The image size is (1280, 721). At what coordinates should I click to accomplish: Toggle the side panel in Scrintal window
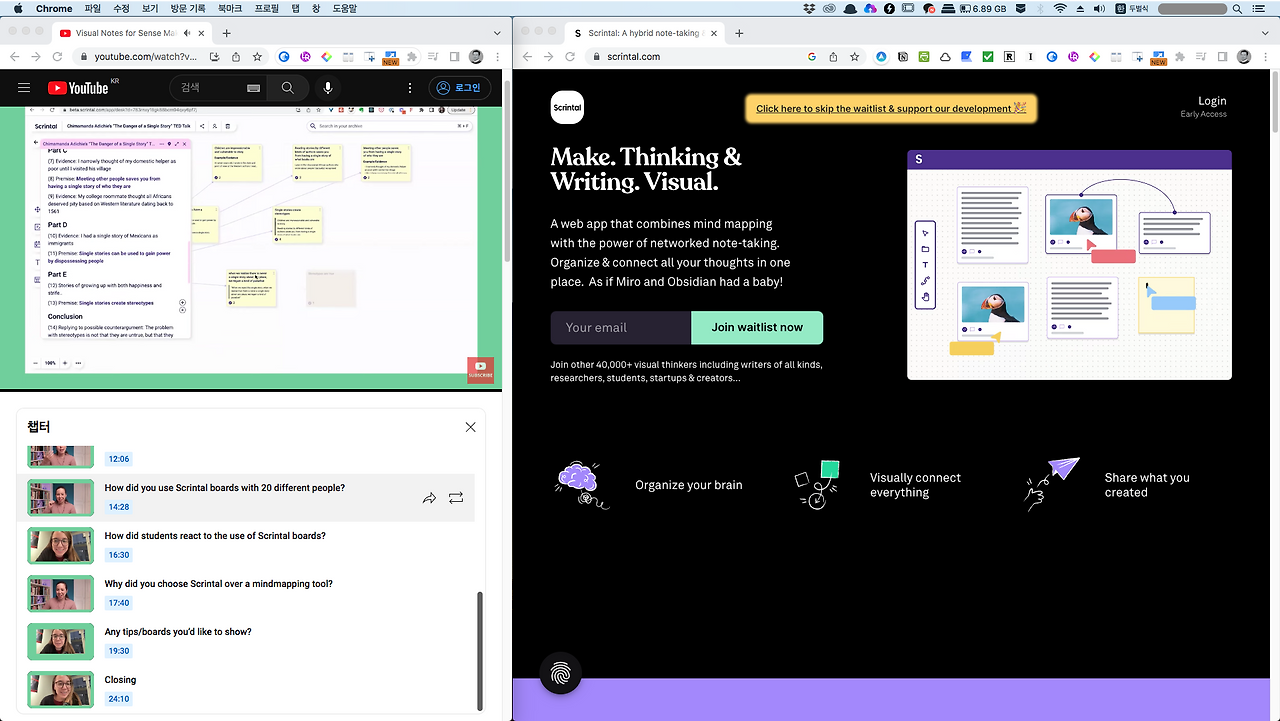pyautogui.click(x=1222, y=57)
